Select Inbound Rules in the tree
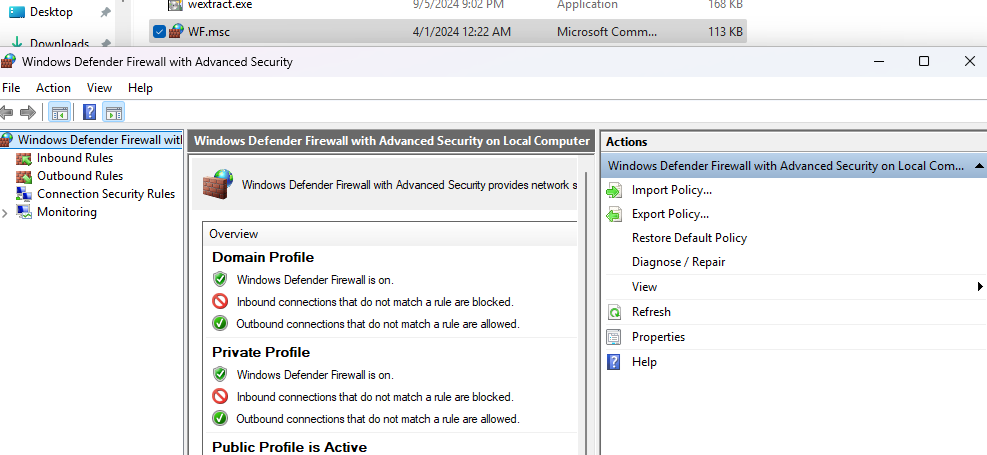This screenshot has height=455, width=987. coord(74,158)
